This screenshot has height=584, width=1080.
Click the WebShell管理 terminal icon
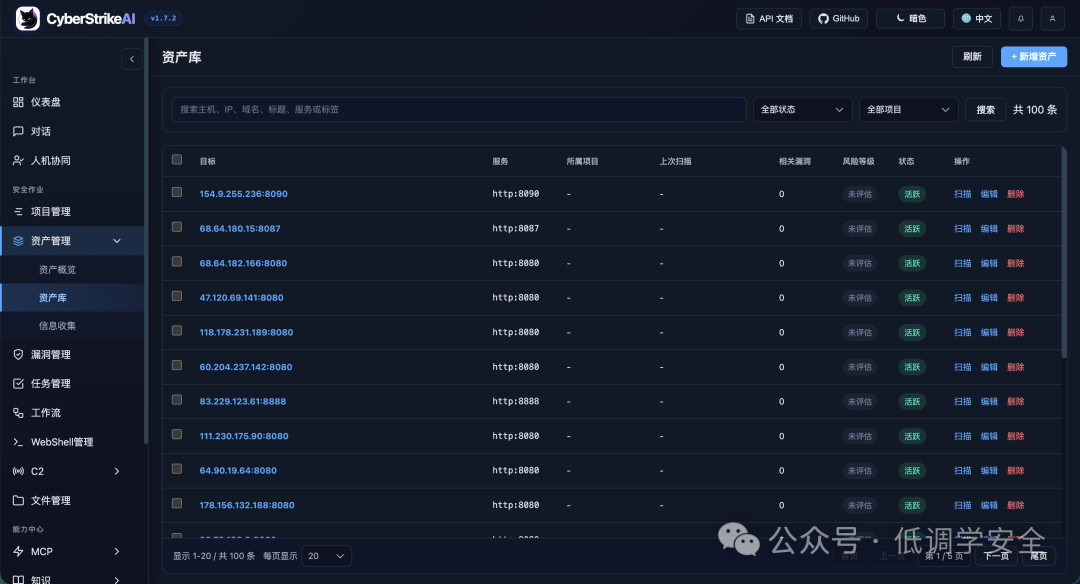[19, 442]
